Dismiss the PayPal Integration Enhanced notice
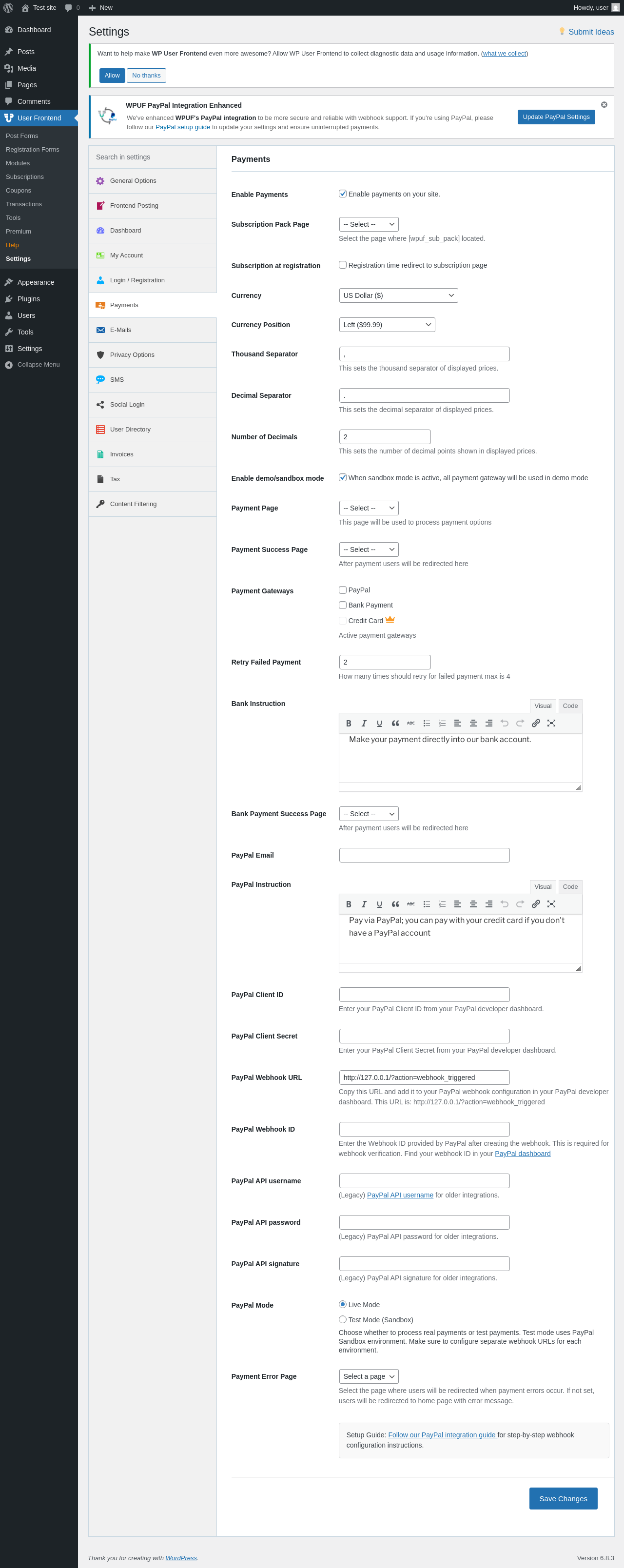The width and height of the screenshot is (624, 1568). click(604, 105)
